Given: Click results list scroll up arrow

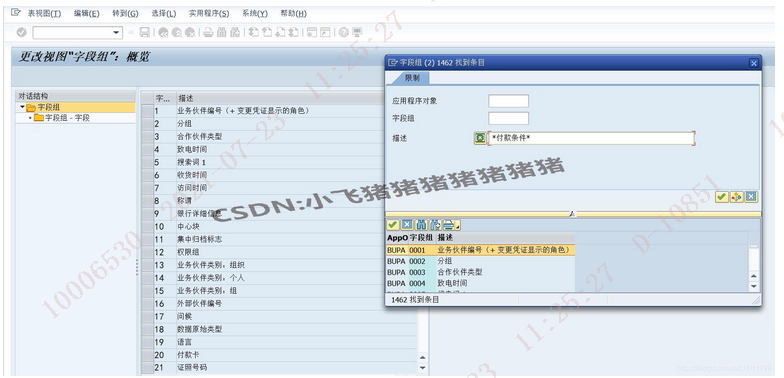Looking at the screenshot, I should [754, 276].
